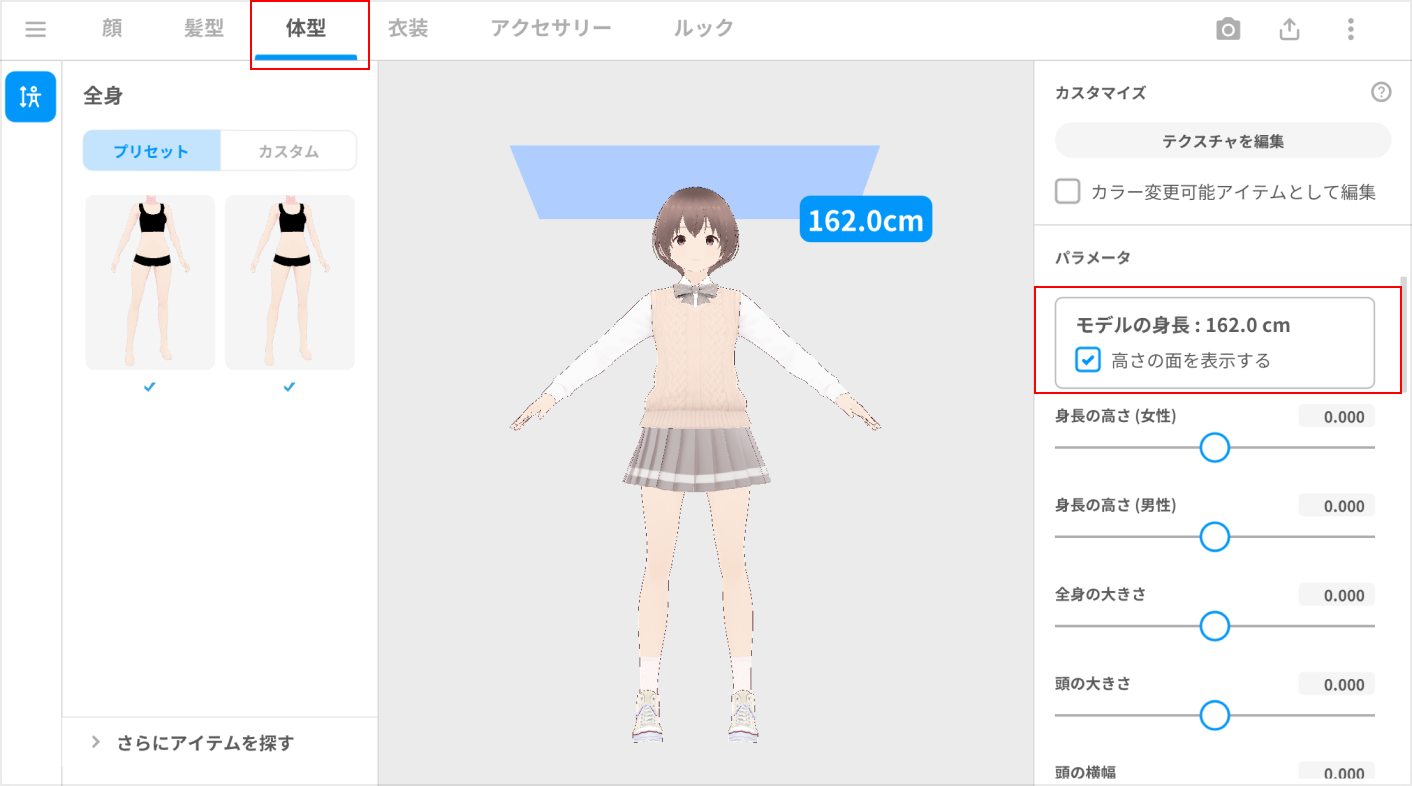Switch to the 髪型 tab
Image resolution: width=1412 pixels, height=786 pixels.
204,29
